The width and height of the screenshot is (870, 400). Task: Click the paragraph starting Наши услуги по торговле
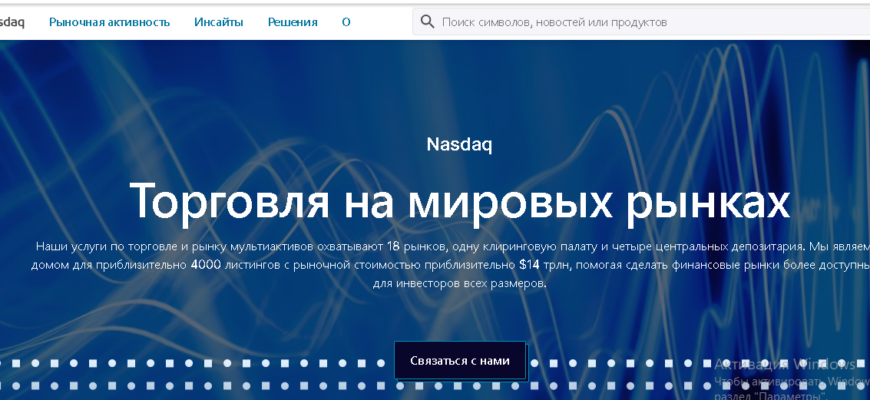tap(451, 265)
